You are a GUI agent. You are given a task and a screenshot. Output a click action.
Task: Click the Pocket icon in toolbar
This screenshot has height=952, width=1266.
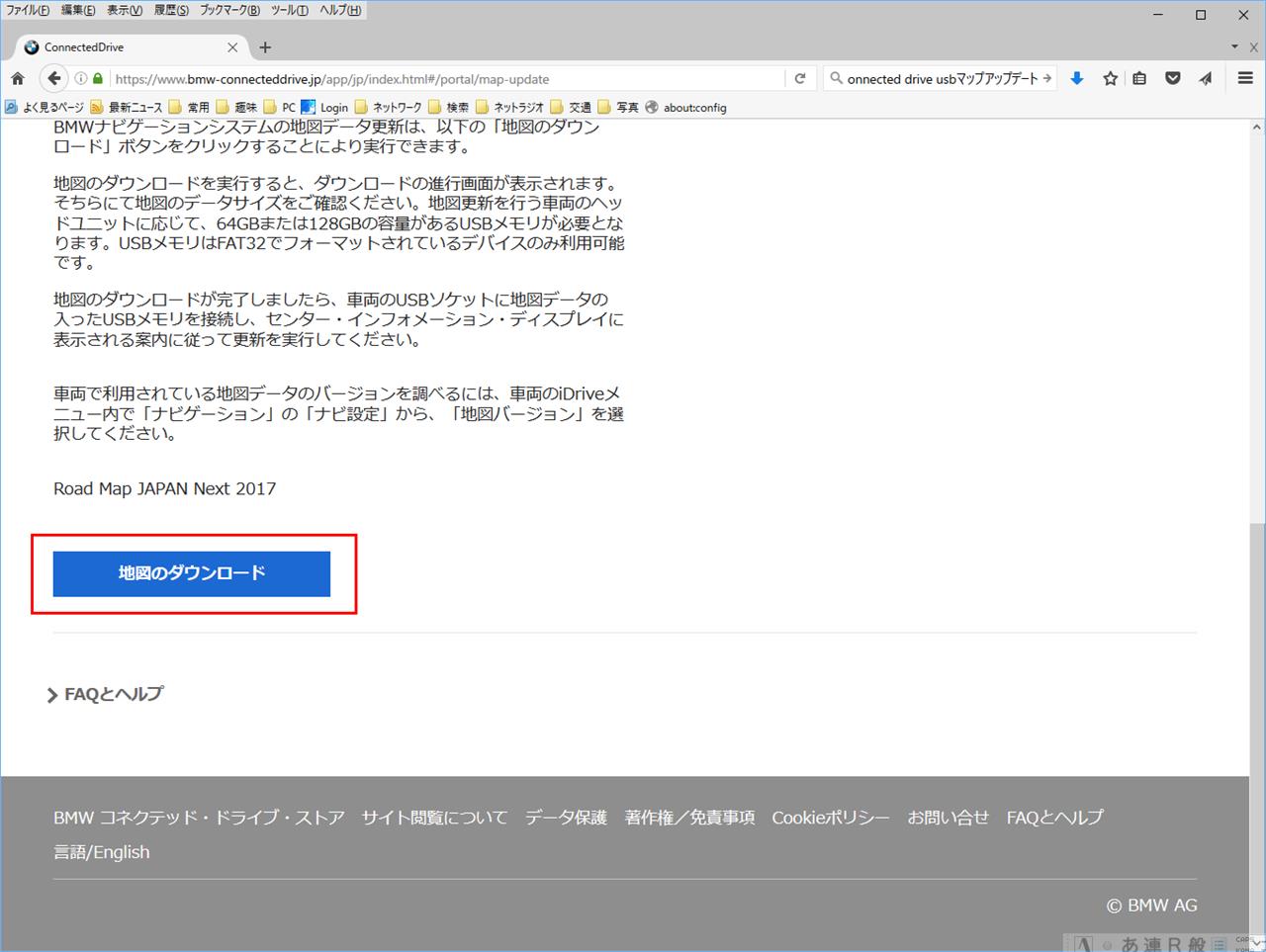pyautogui.click(x=1173, y=78)
